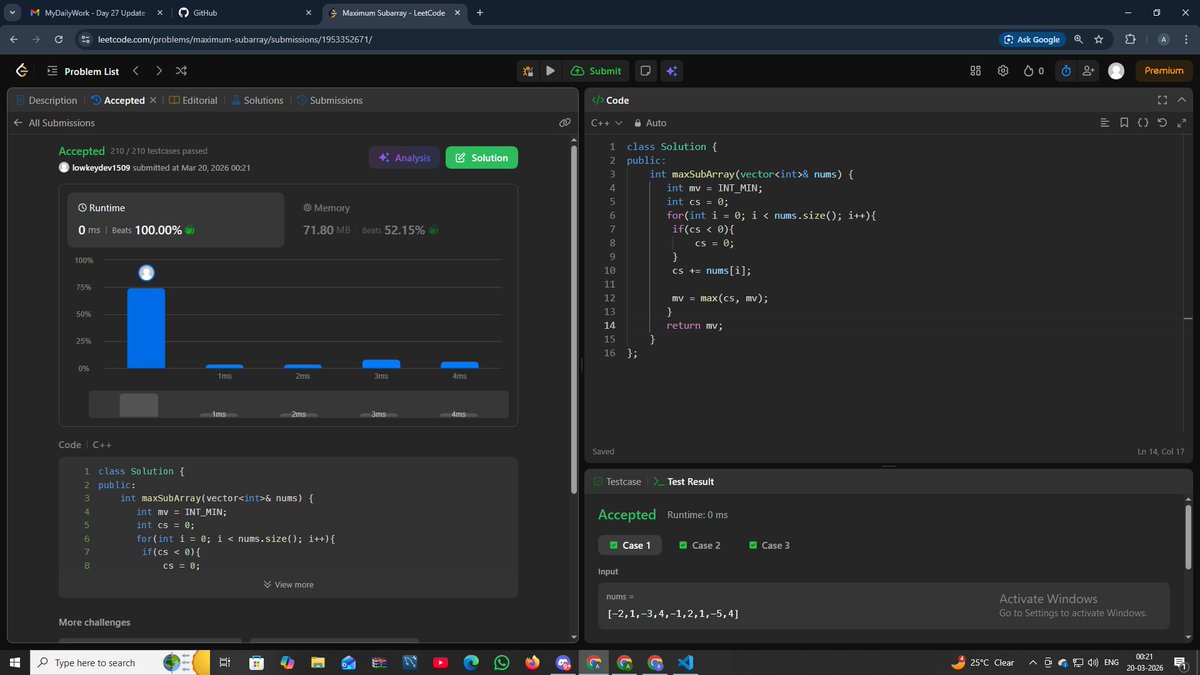This screenshot has height=675, width=1200.
Task: Toggle Auto lock setting in editor
Action: pyautogui.click(x=649, y=123)
